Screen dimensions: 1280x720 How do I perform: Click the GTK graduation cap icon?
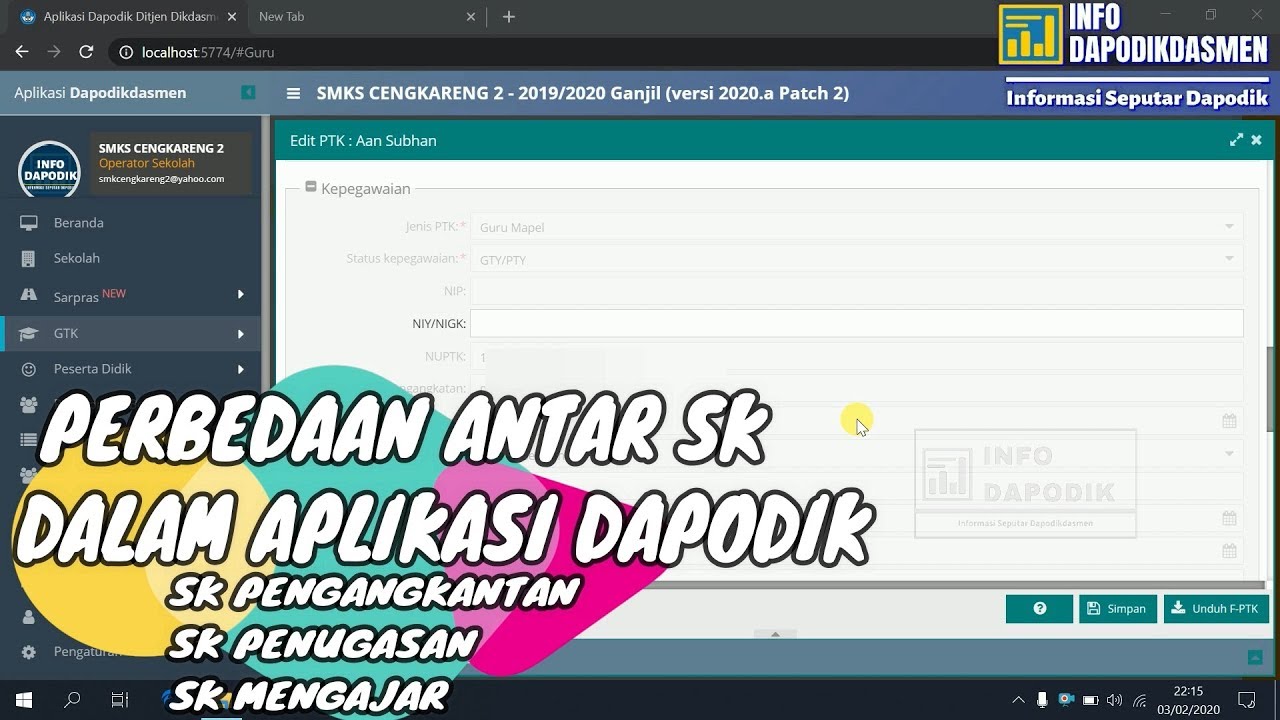coord(29,333)
